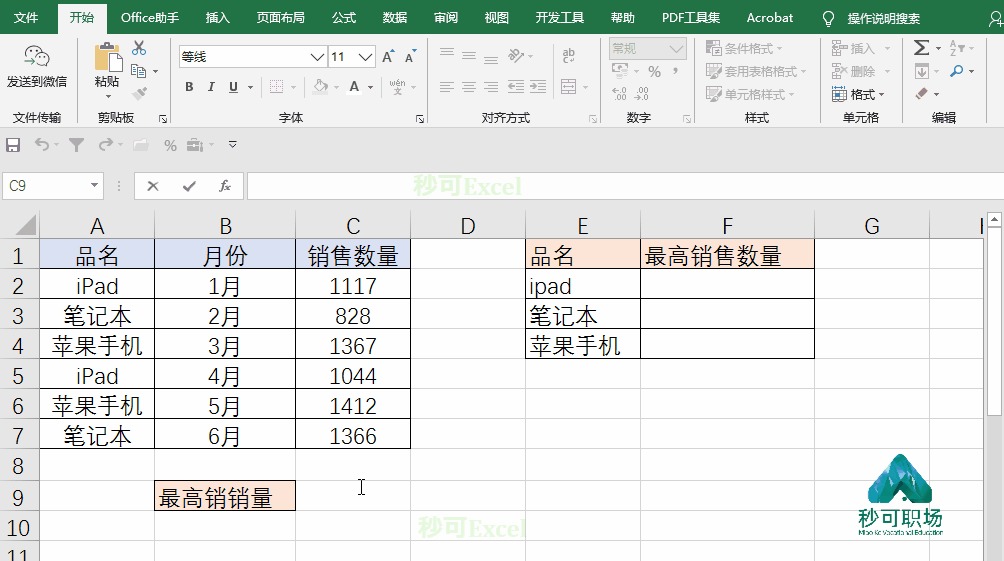Open 套用表格格式 table styles menu
The height and width of the screenshot is (561, 1004).
[x=756, y=71]
